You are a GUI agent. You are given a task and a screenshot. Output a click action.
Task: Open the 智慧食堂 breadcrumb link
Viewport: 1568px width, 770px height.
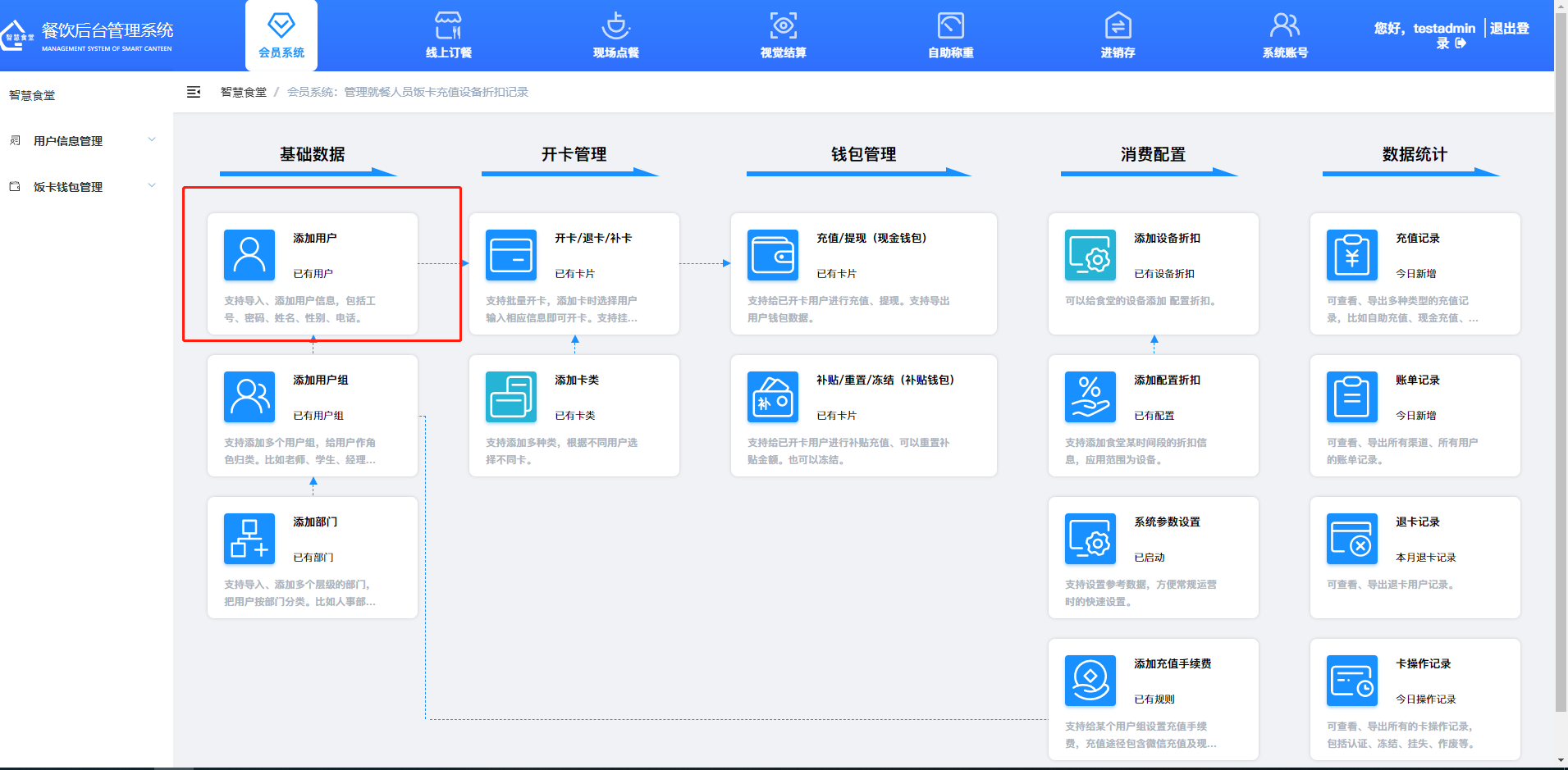pos(243,92)
